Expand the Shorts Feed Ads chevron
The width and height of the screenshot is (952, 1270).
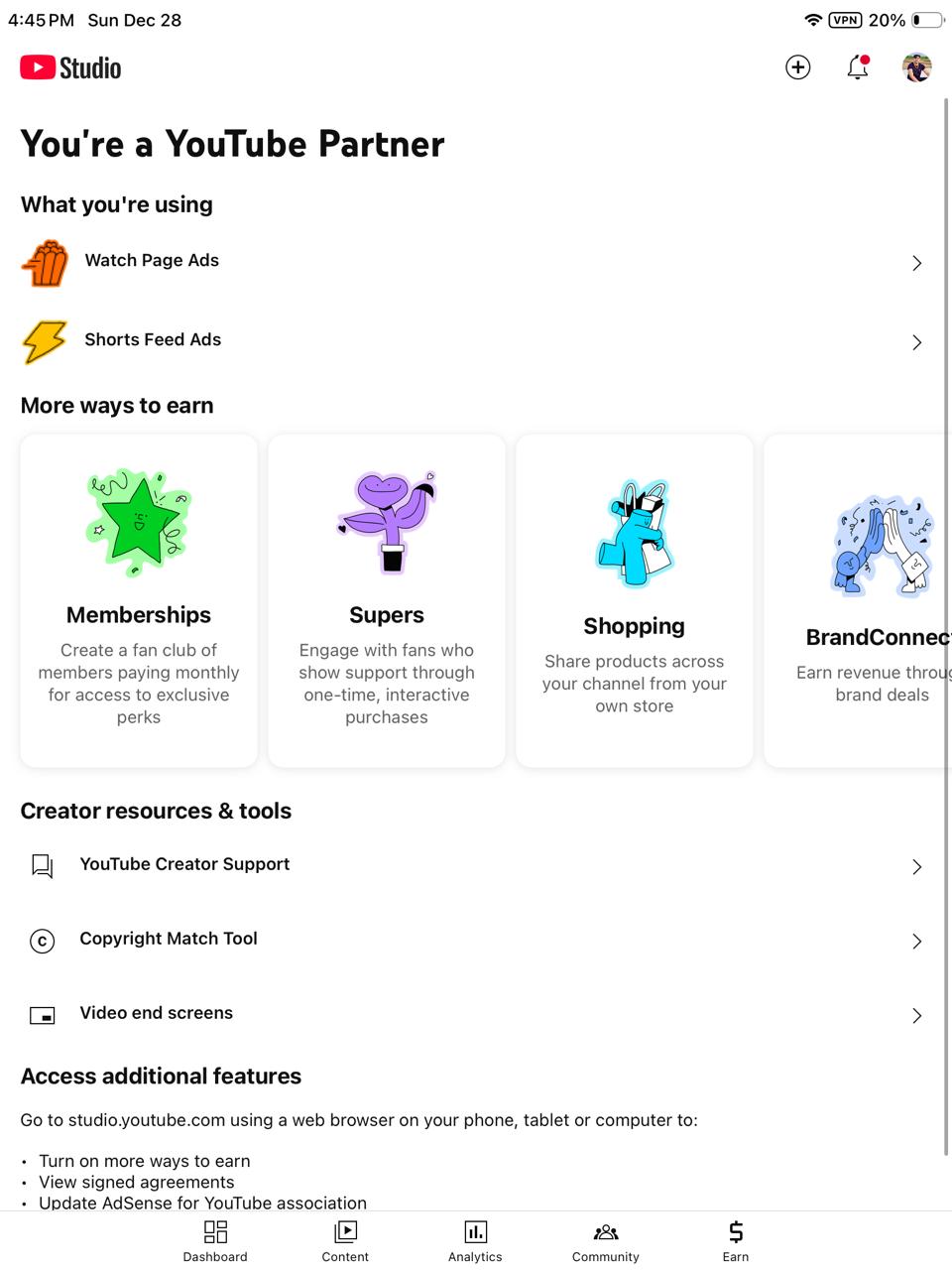coord(917,342)
